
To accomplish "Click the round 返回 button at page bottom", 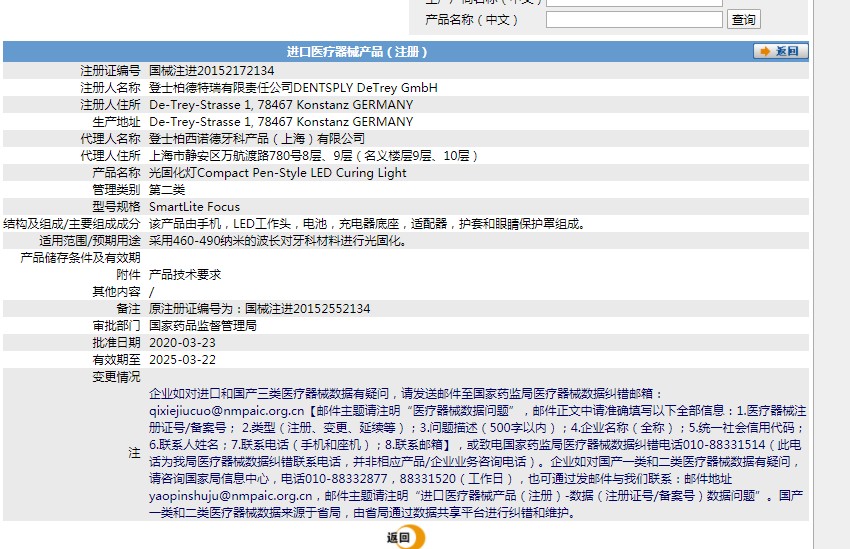I will (405, 537).
